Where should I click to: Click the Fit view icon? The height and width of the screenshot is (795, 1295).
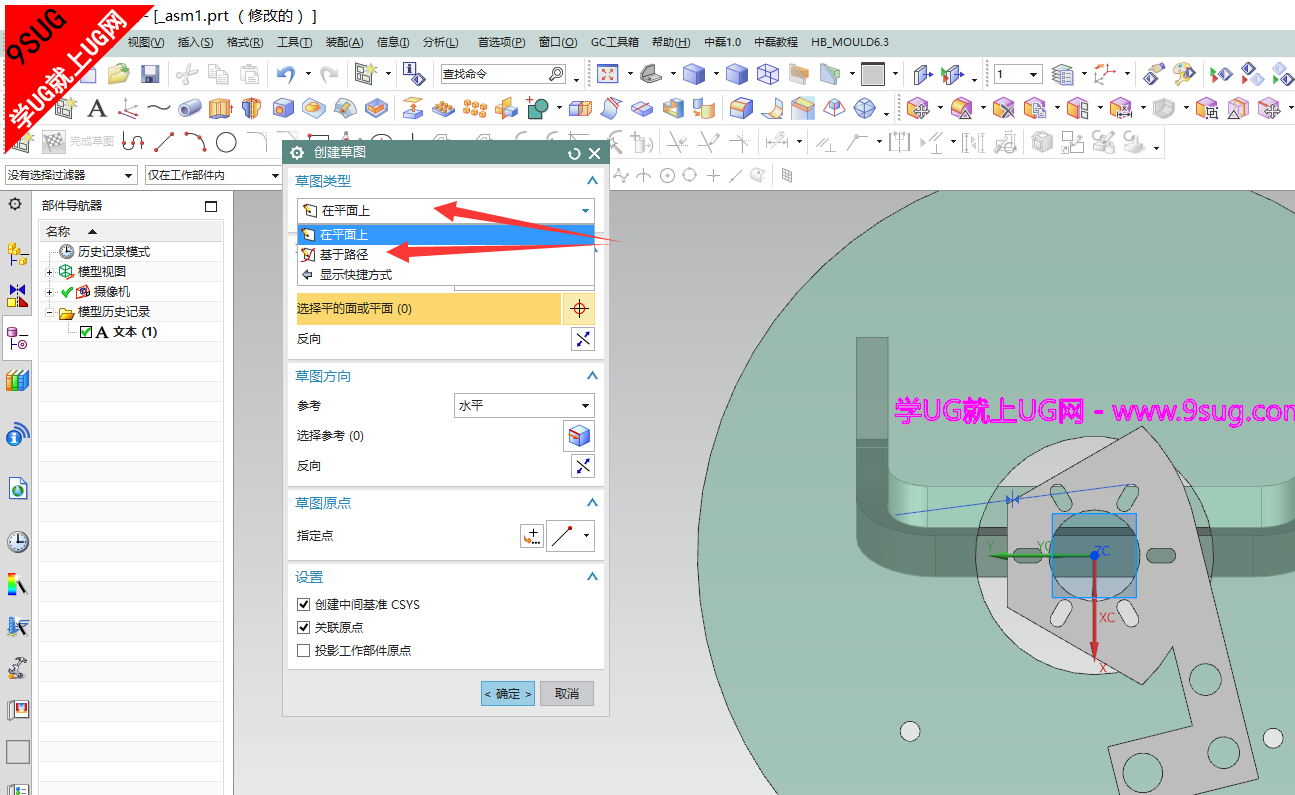[x=607, y=73]
